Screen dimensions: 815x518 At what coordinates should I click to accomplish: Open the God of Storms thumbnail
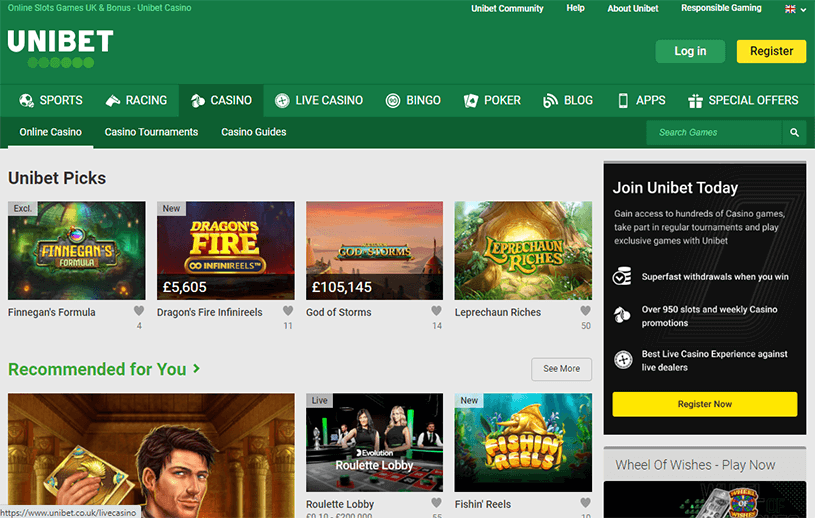(x=374, y=250)
